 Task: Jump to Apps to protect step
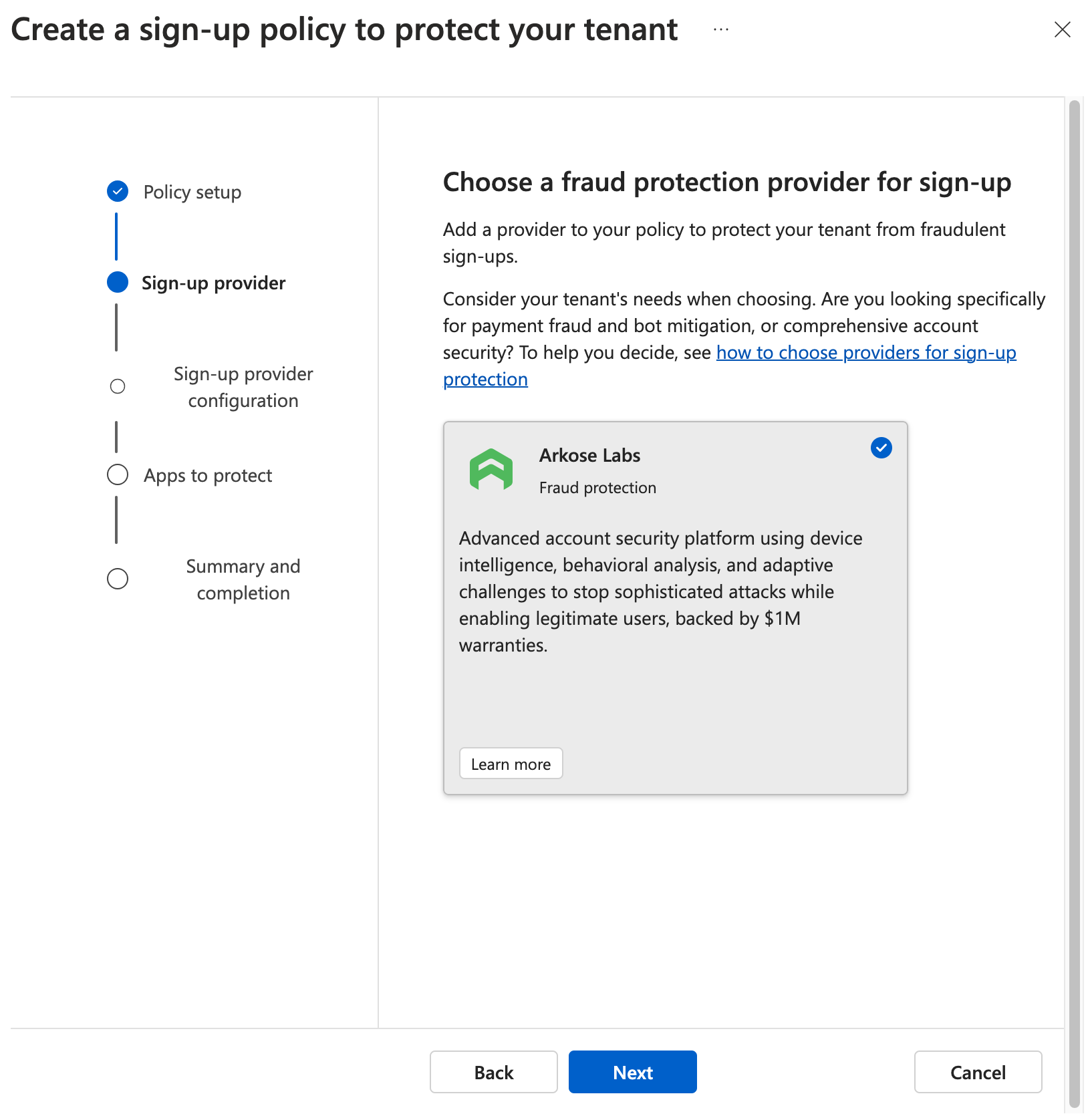pyautogui.click(x=208, y=476)
